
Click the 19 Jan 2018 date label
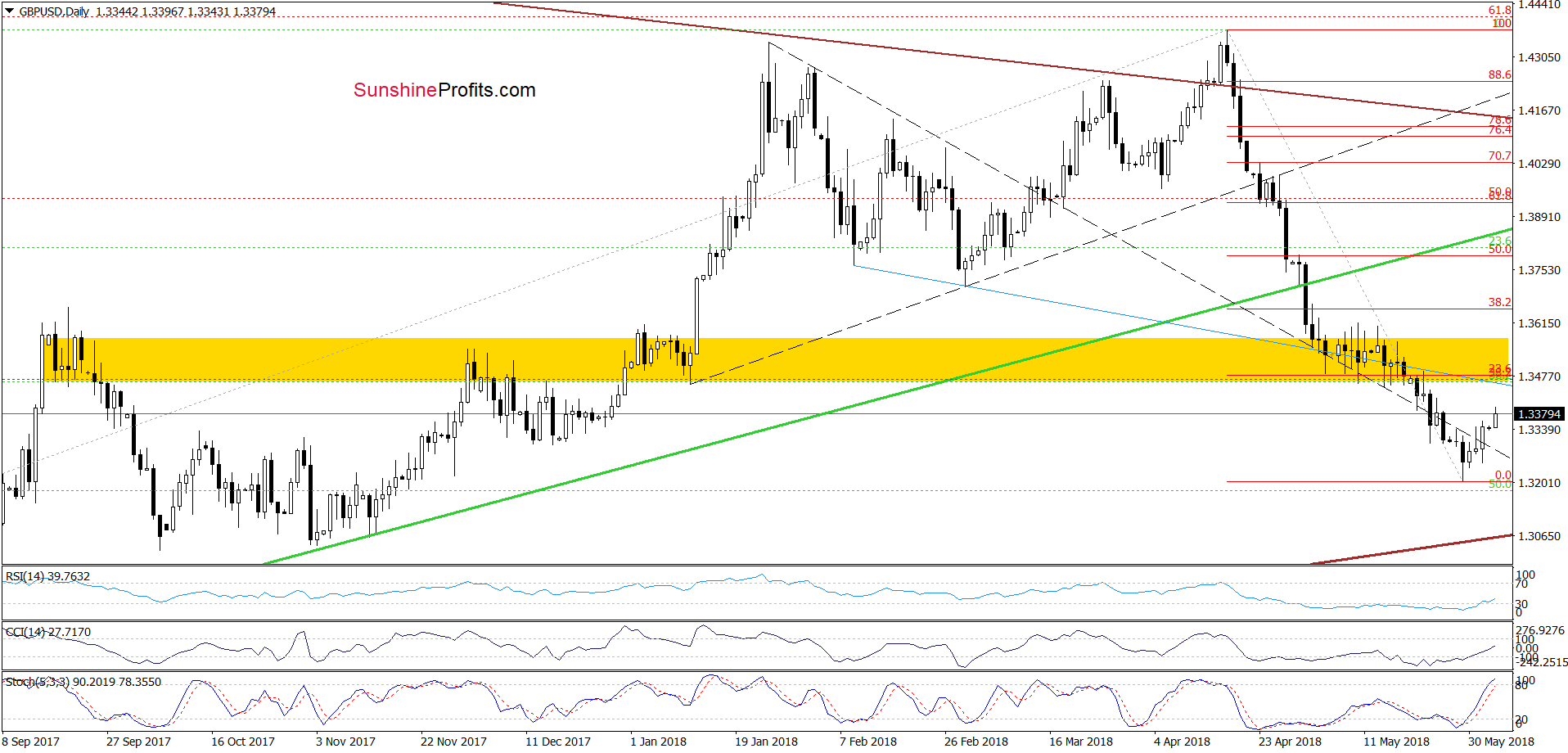(766, 742)
